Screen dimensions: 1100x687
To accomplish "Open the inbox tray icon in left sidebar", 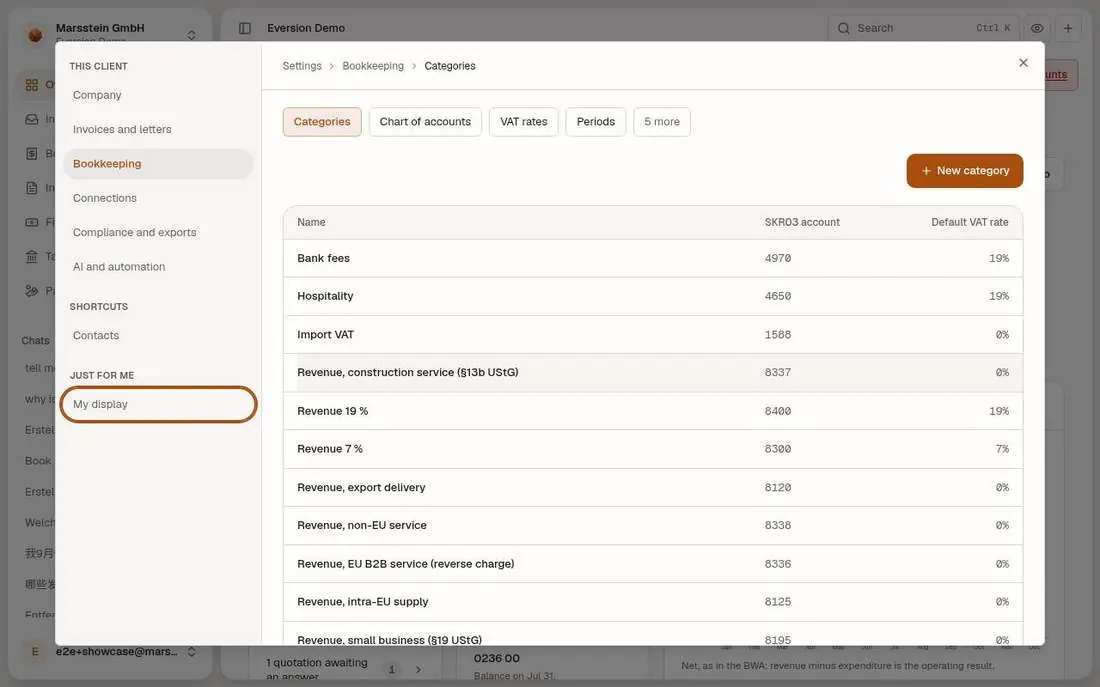I will [32, 119].
